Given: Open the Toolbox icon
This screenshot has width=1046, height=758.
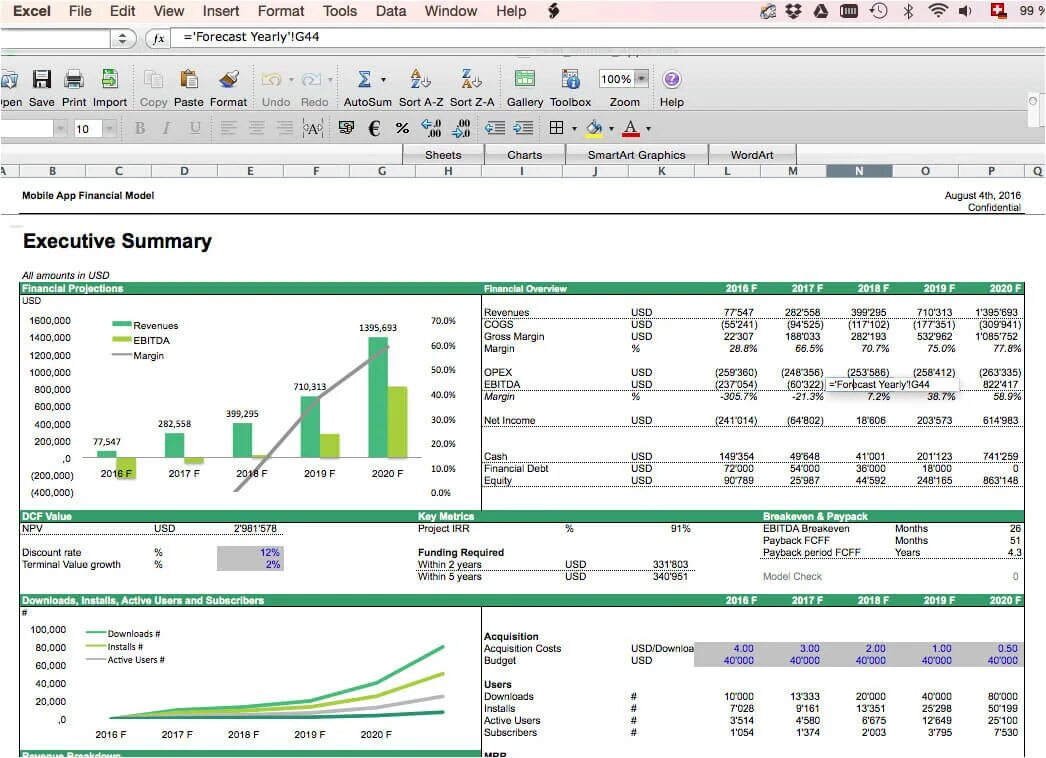Looking at the screenshot, I should tap(570, 79).
